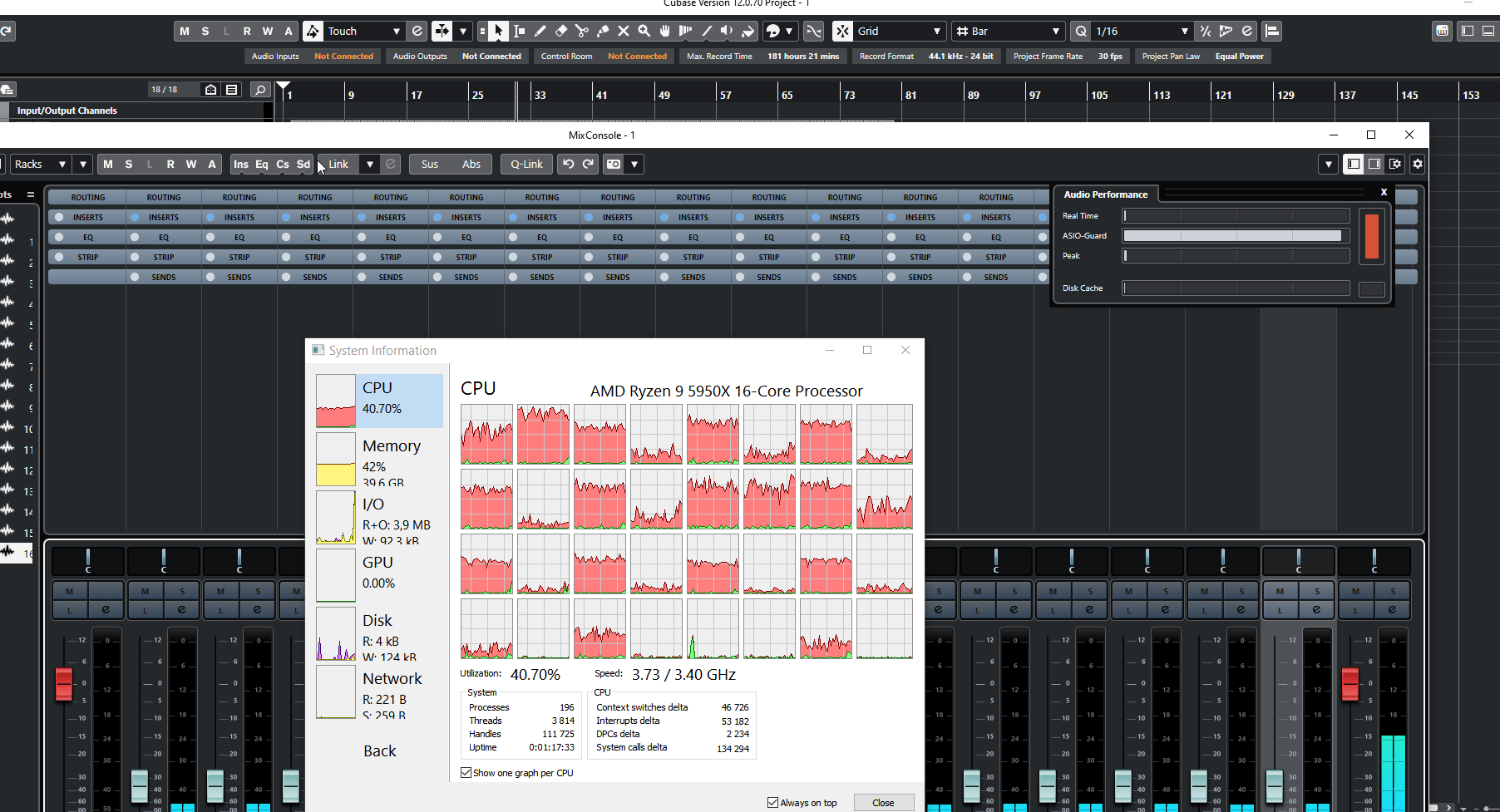The image size is (1500, 812).
Task: Select GPU in System Information sidebar
Action: click(379, 576)
